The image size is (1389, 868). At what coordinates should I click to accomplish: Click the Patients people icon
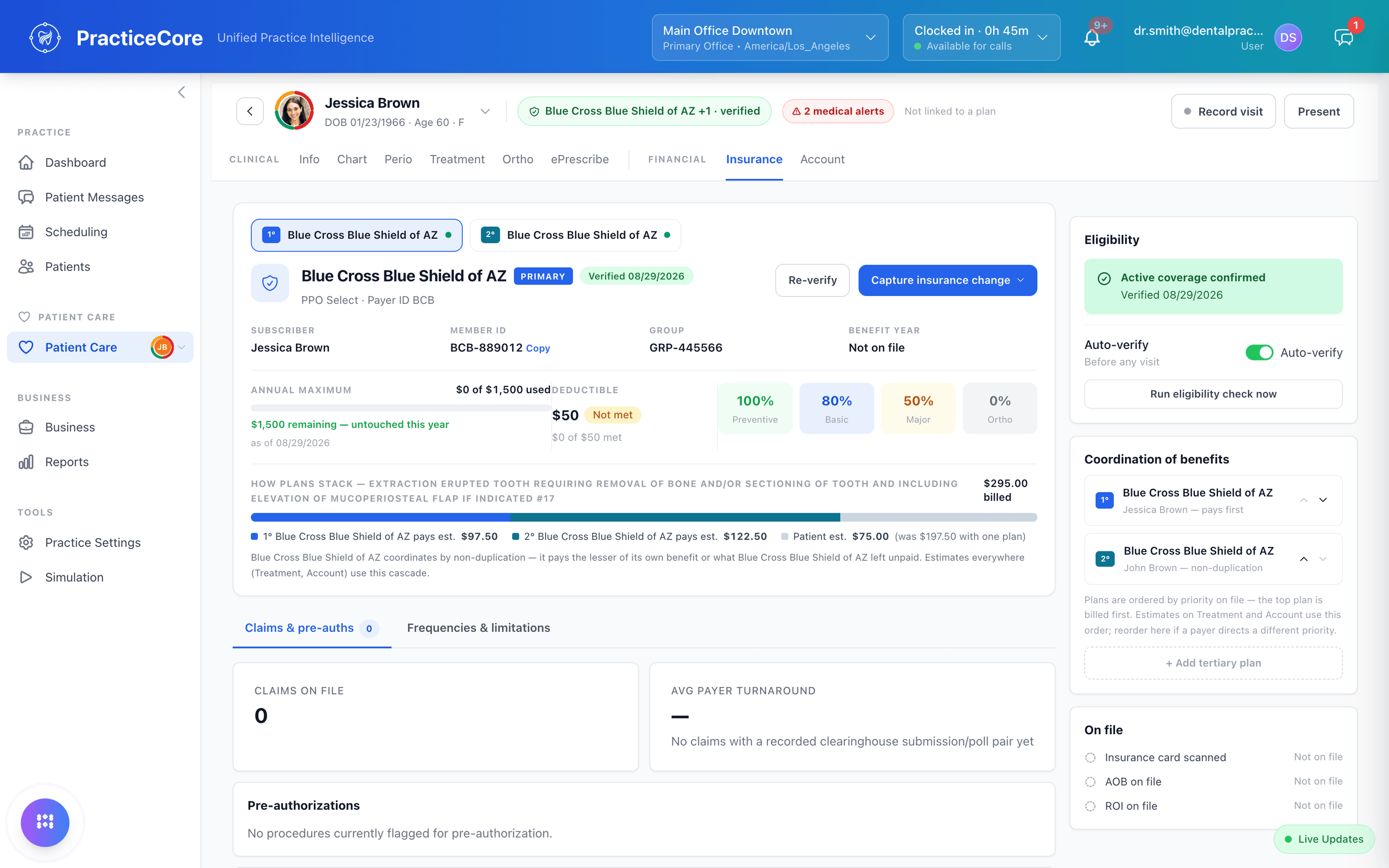(x=26, y=267)
